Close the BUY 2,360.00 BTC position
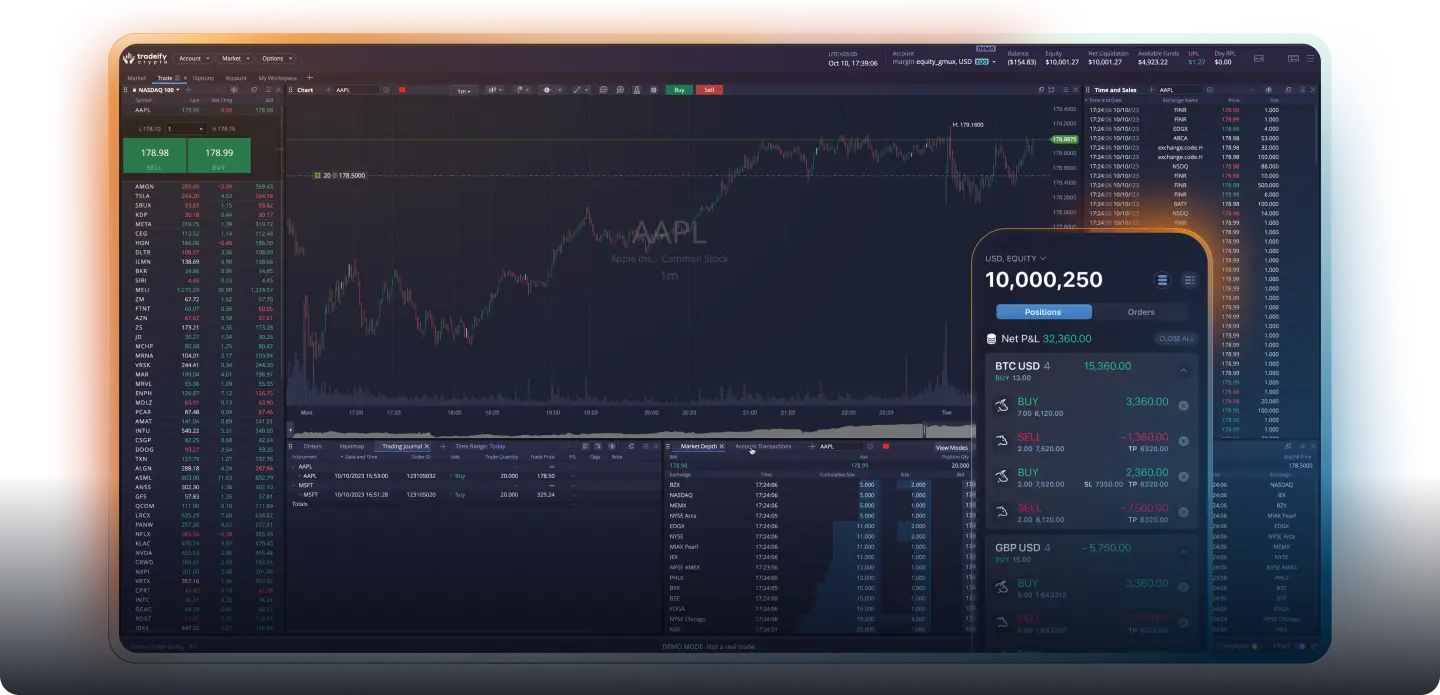Image resolution: width=1440 pixels, height=695 pixels. (1183, 477)
